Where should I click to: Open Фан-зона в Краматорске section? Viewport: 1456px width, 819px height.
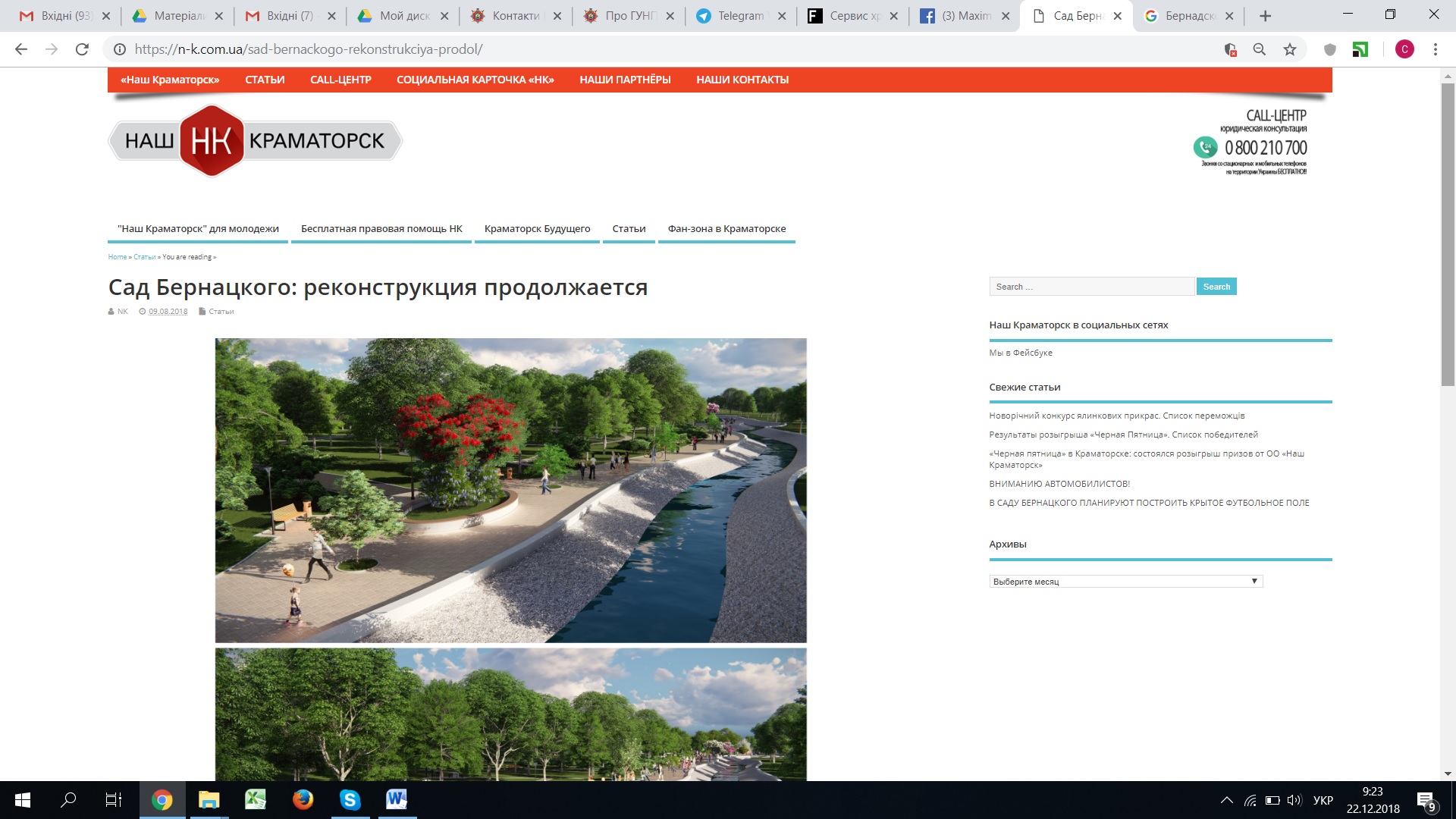(x=726, y=229)
